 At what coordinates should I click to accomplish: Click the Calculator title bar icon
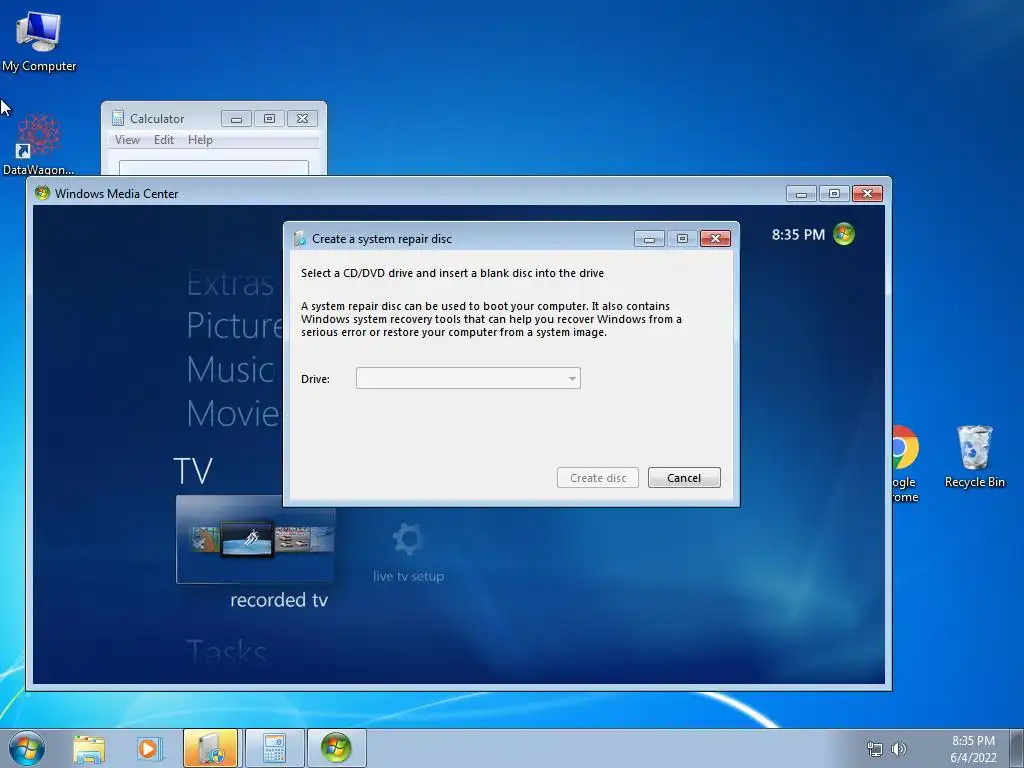[x=118, y=118]
